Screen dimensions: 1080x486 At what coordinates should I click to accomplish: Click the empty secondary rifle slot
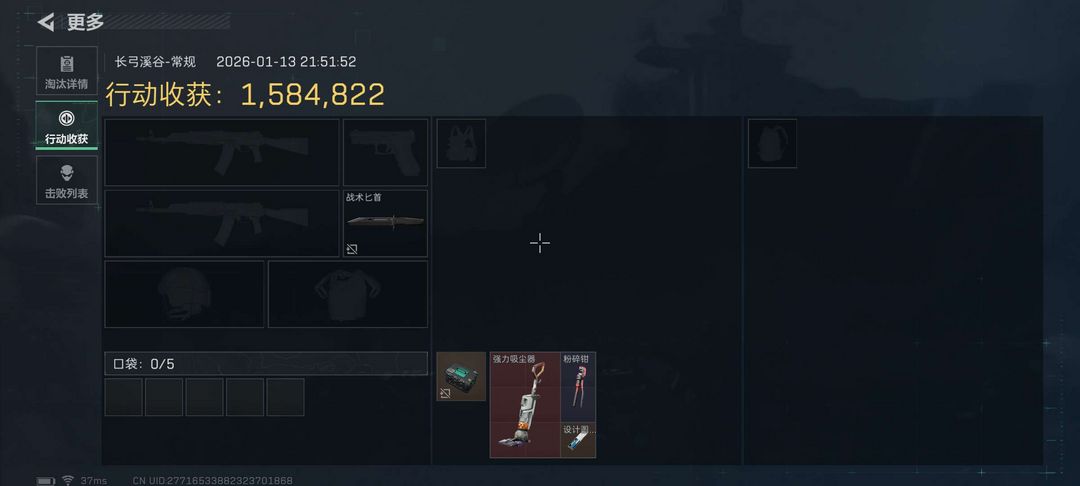222,223
